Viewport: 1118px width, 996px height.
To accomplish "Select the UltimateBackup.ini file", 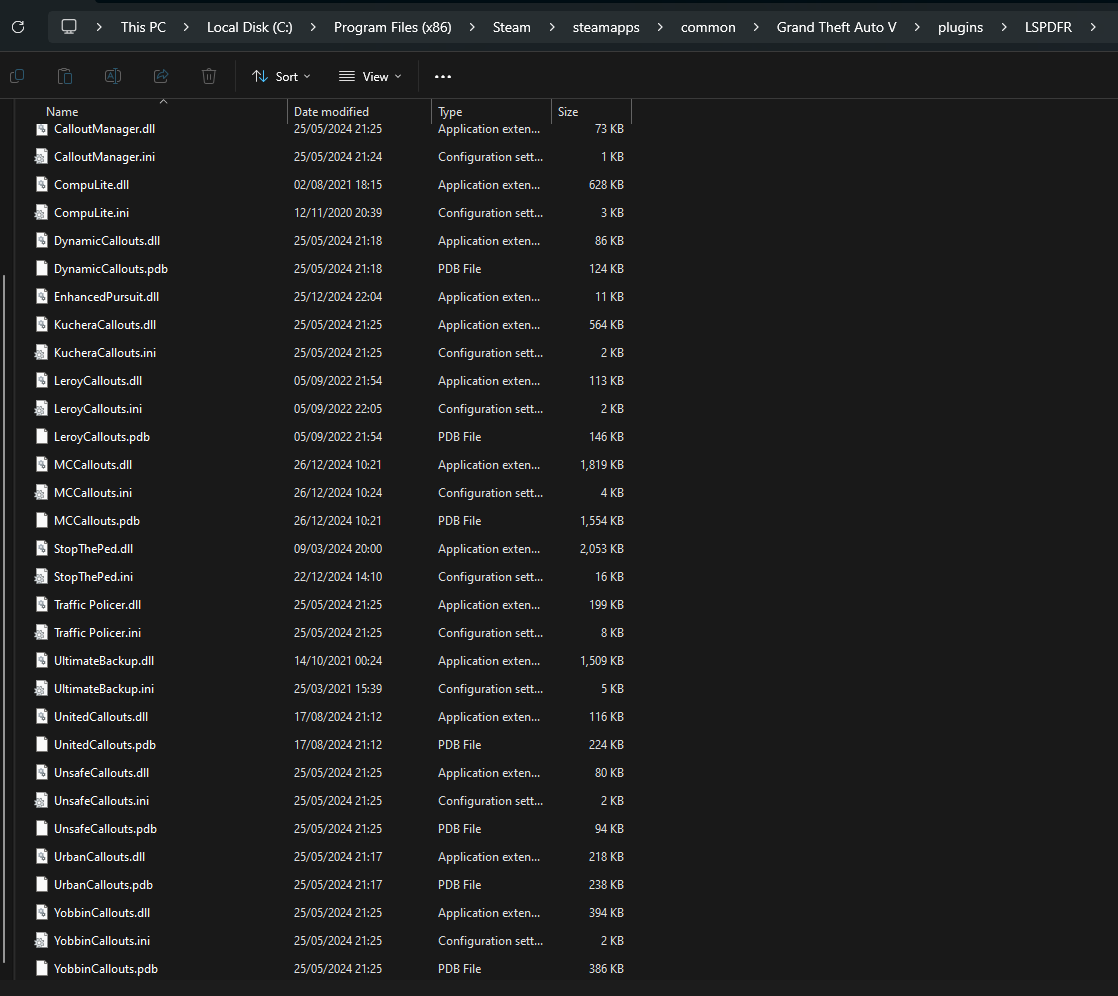I will click(103, 689).
